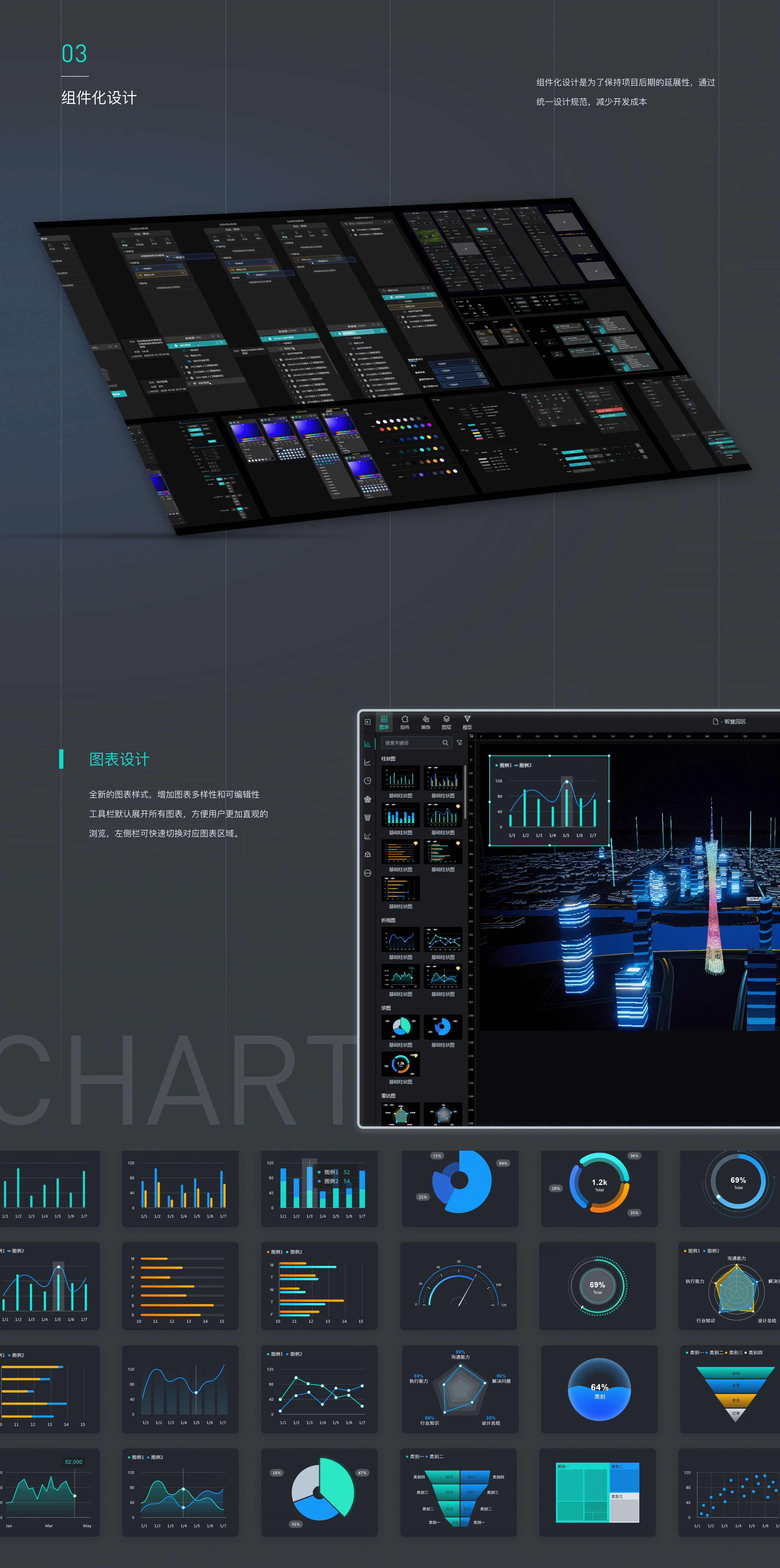The image size is (780, 1568).
Task: Switch to the 组件 (Components) tab
Action: coord(405,722)
